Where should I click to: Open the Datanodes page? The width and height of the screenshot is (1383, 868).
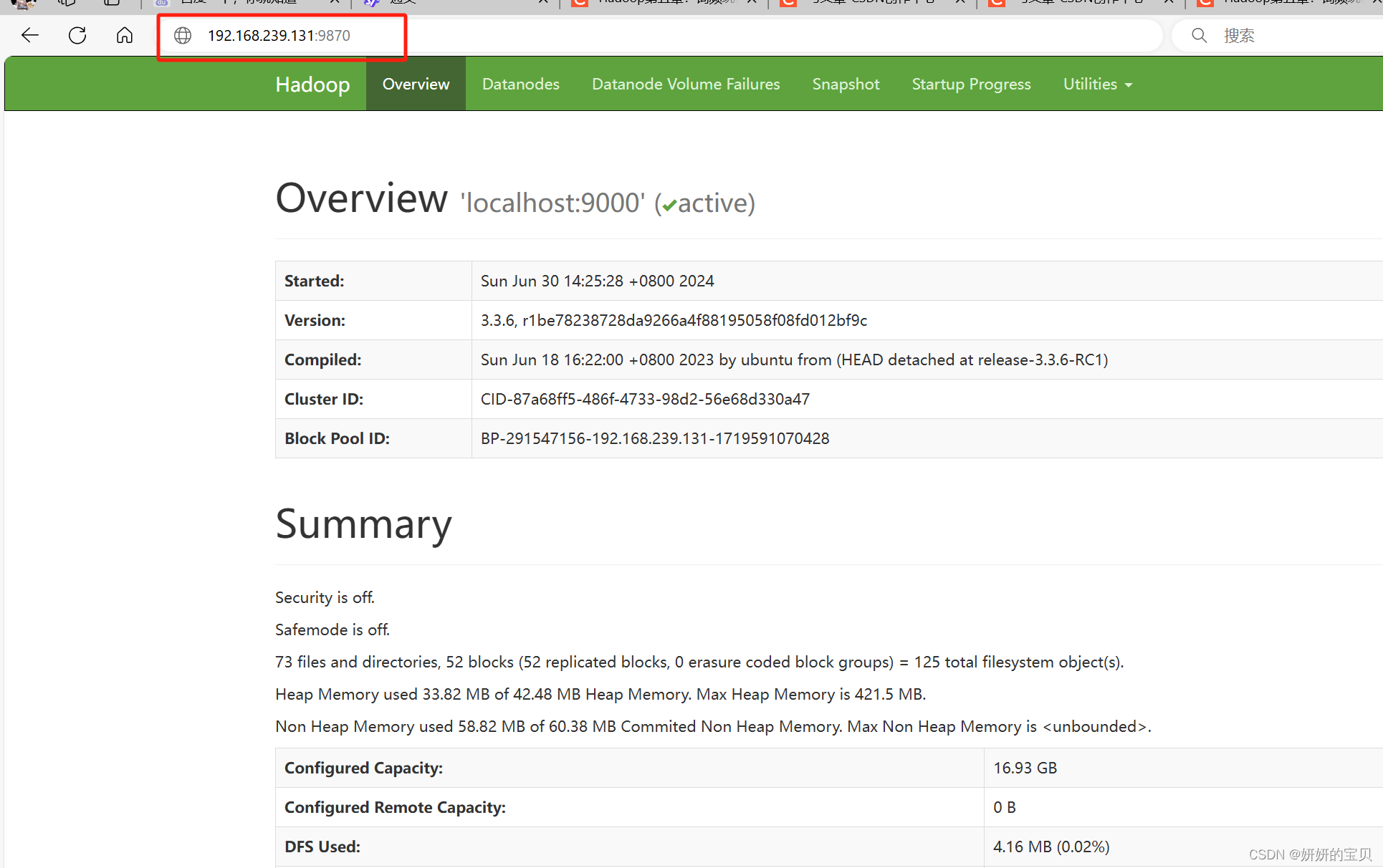(520, 85)
